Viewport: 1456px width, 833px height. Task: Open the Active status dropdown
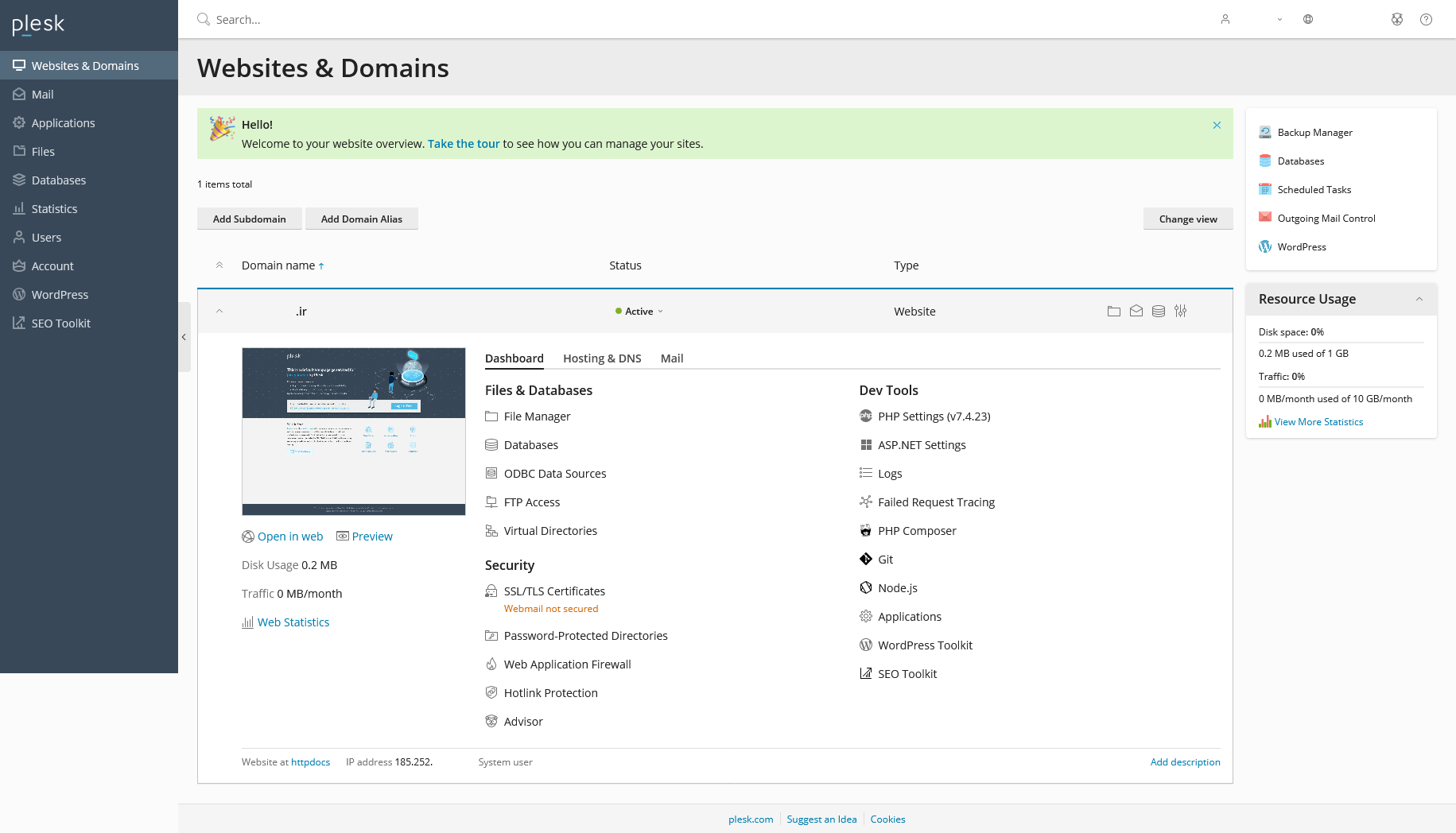pyautogui.click(x=640, y=312)
